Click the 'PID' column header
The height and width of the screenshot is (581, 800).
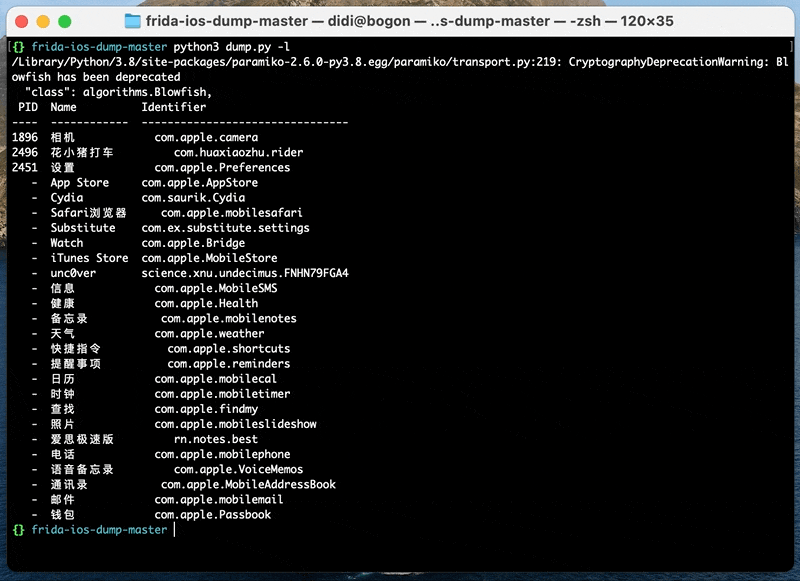pyautogui.click(x=28, y=107)
